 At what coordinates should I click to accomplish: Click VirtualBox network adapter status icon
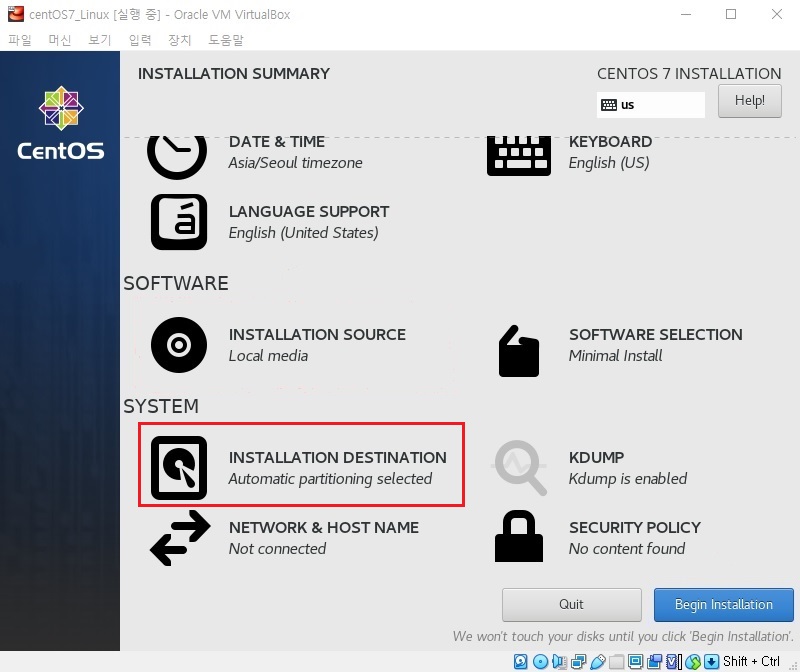tap(579, 662)
